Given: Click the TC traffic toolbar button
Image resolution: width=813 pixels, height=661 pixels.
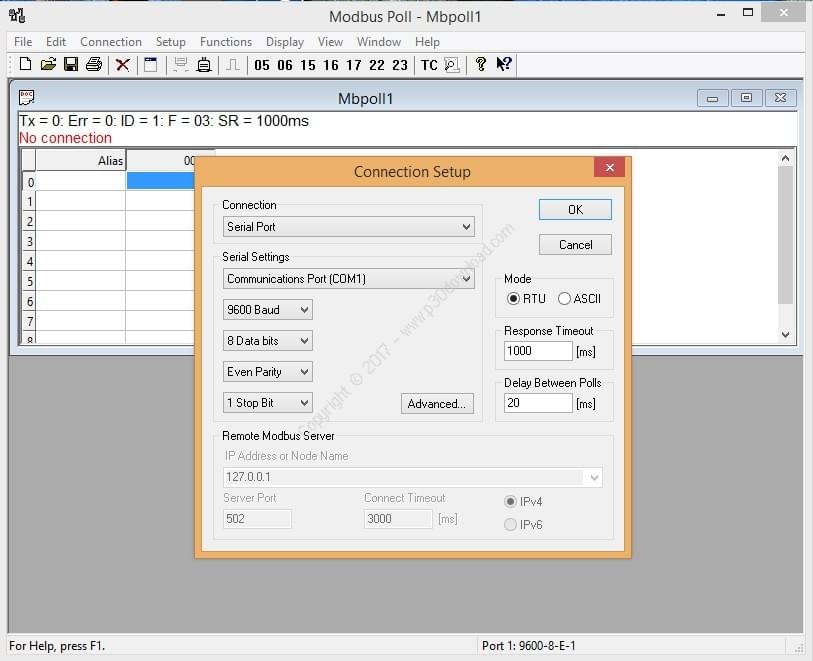Looking at the screenshot, I should pyautogui.click(x=429, y=65).
